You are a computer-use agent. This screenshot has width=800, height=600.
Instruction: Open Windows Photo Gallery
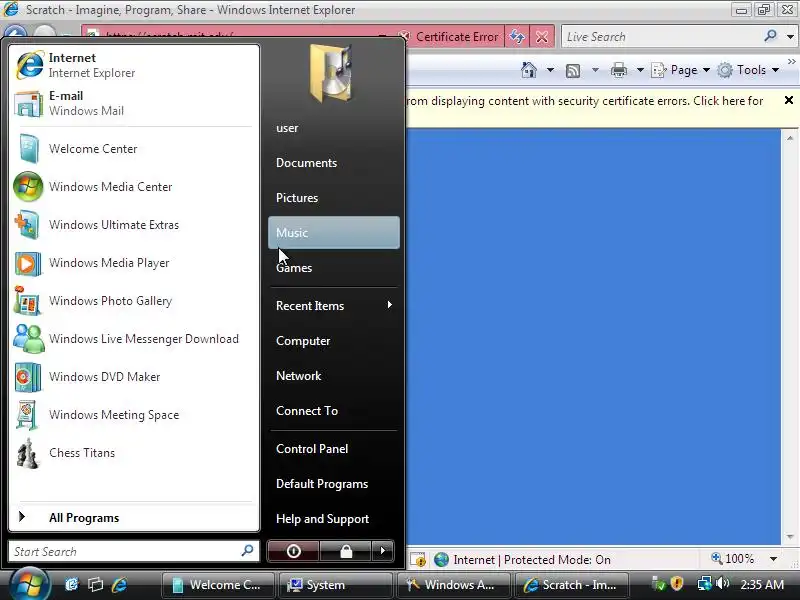(134, 301)
